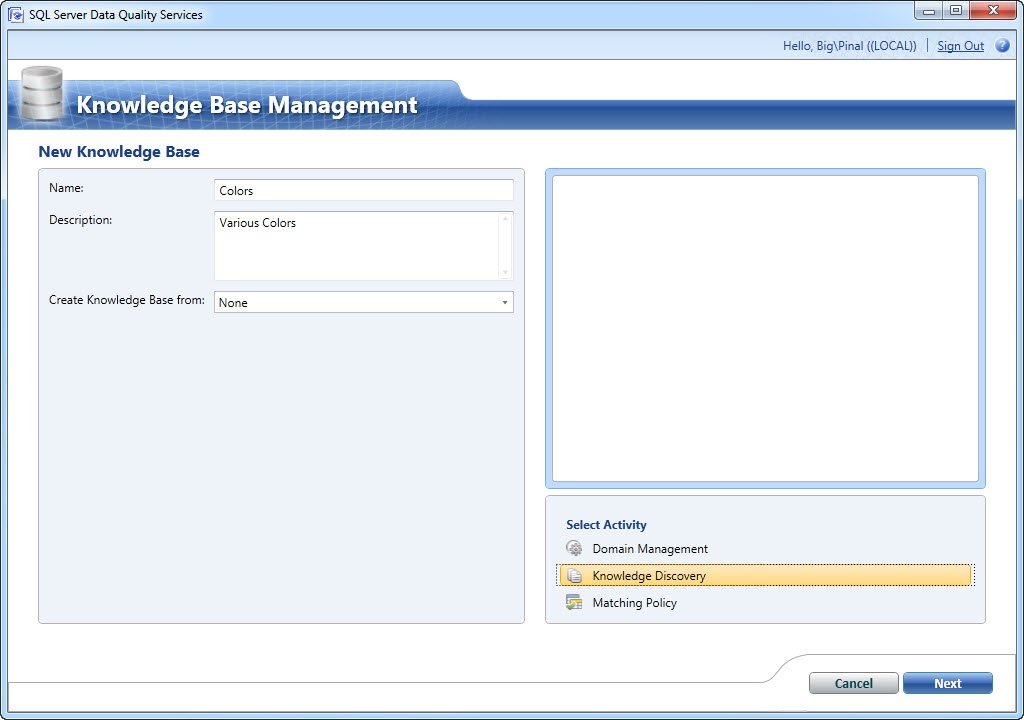Image resolution: width=1024 pixels, height=720 pixels.
Task: Click the help question mark icon
Action: click(1002, 46)
